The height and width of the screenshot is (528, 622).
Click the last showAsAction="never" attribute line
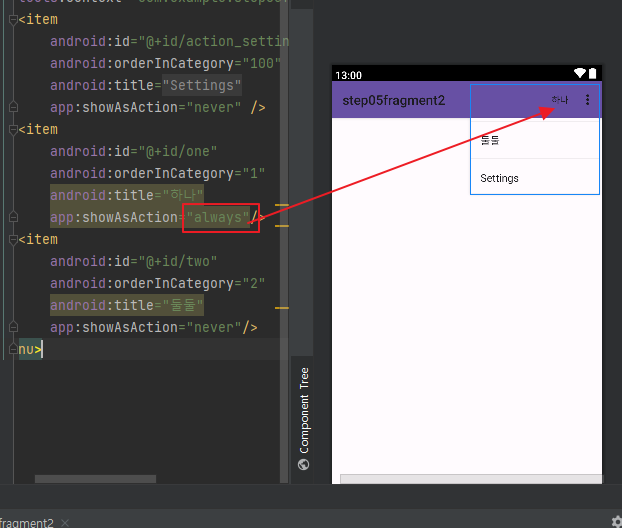[x=154, y=327]
